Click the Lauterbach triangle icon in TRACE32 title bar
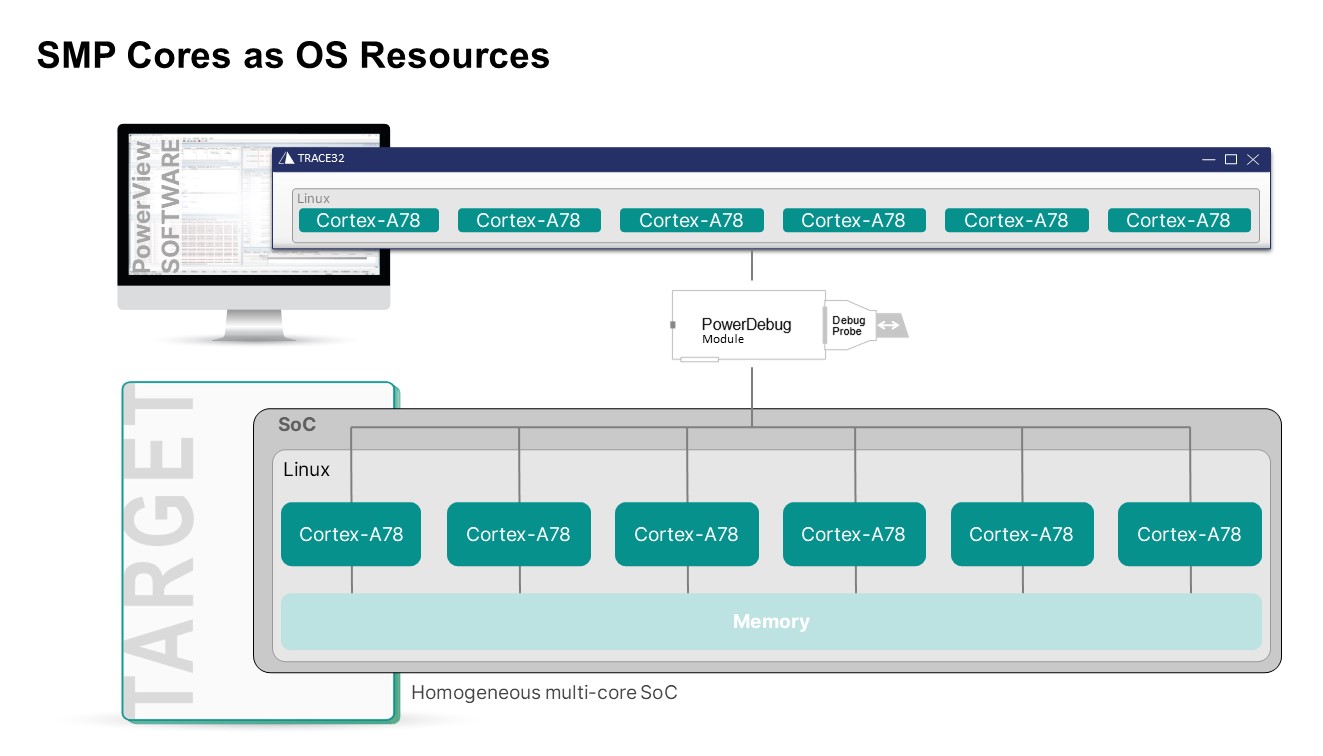 (285, 158)
